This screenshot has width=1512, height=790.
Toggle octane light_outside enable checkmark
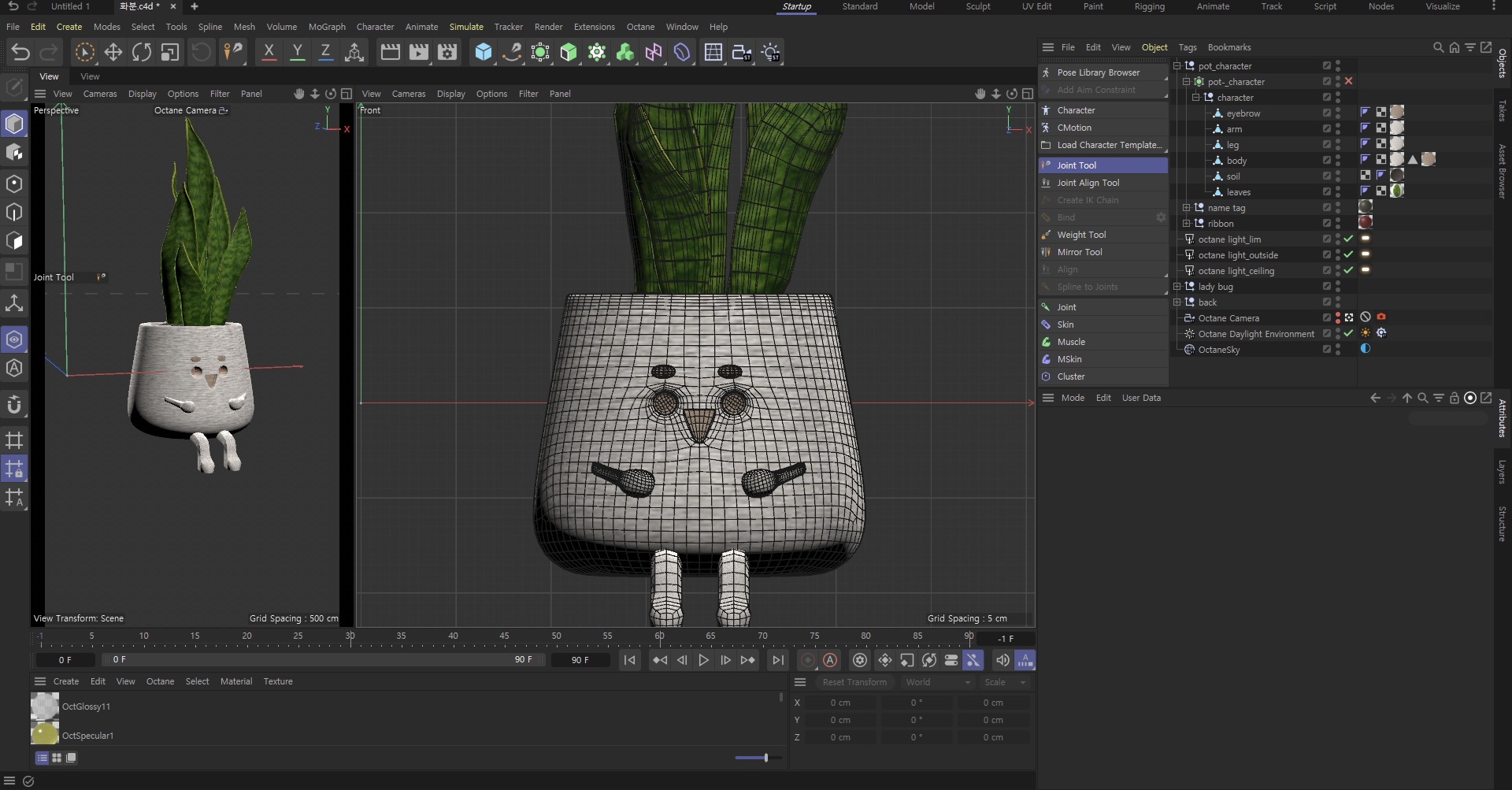(x=1349, y=254)
